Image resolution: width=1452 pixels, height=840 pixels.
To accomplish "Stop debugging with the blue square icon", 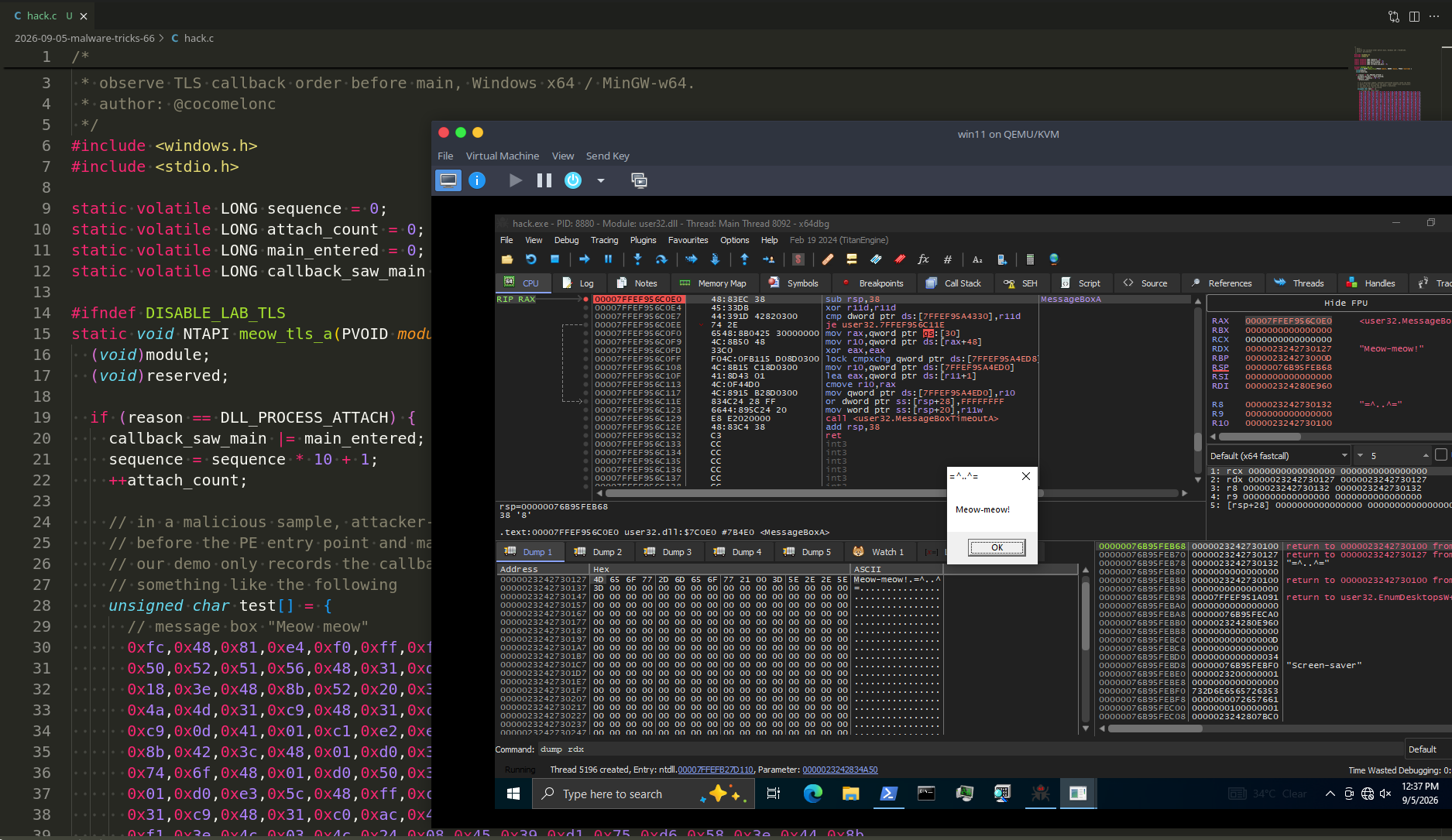I will coord(554,259).
